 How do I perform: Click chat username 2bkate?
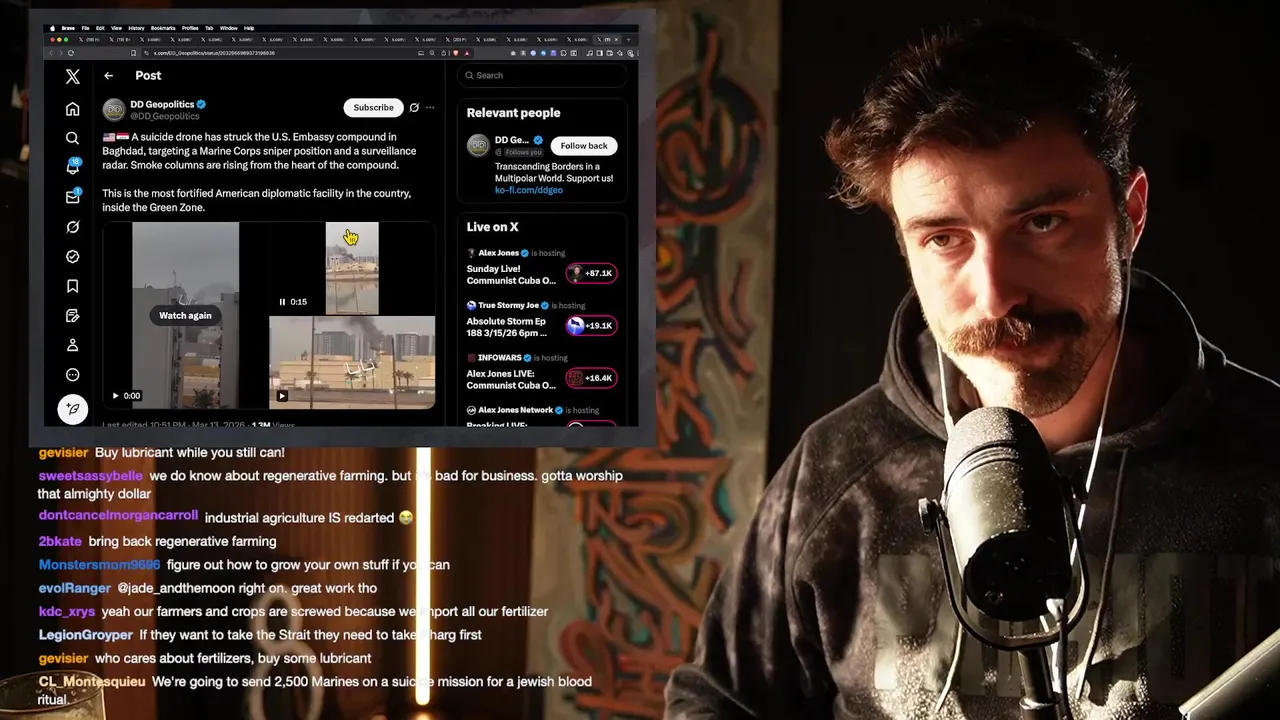pos(60,541)
